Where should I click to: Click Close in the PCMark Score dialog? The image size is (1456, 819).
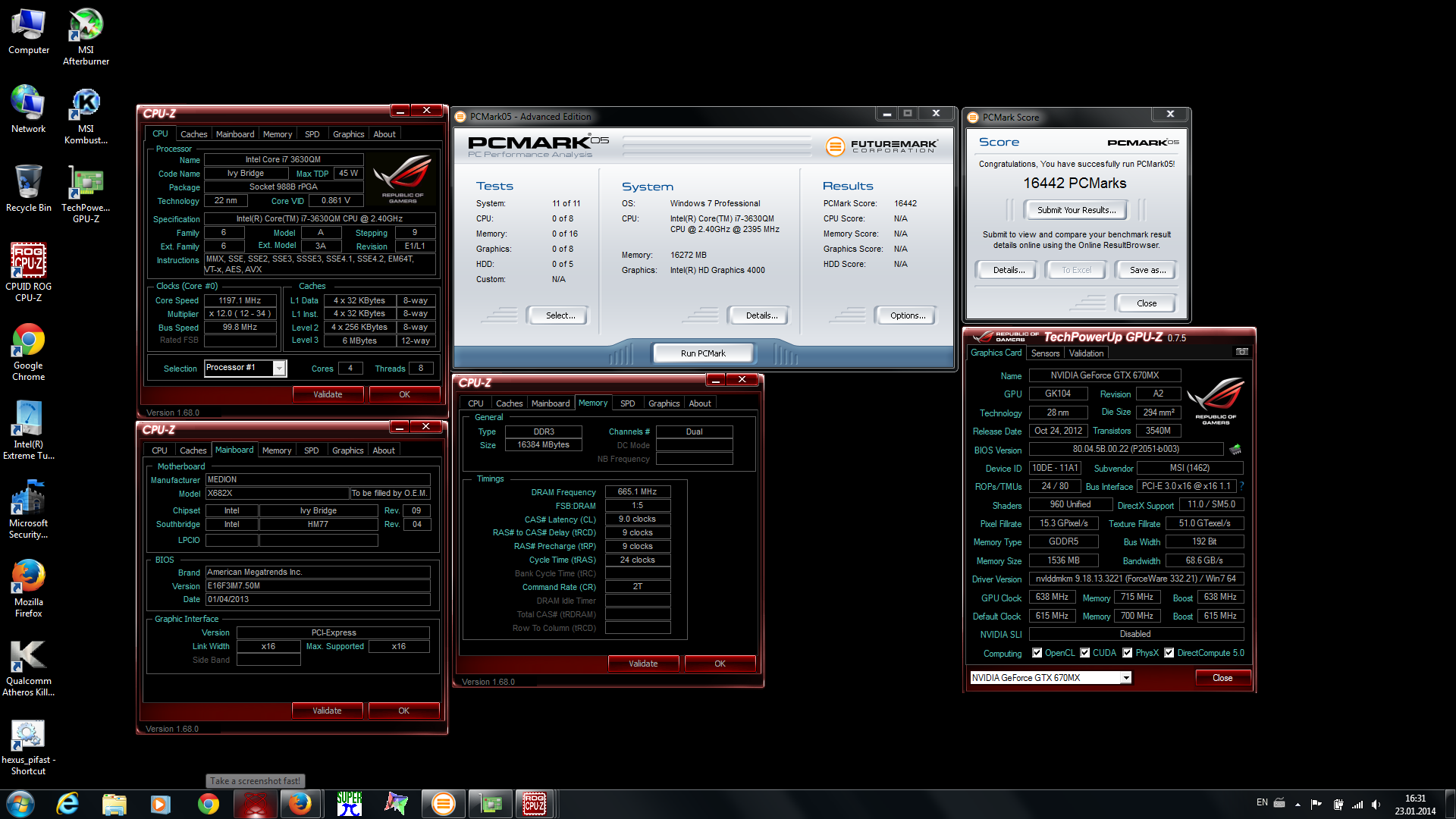(1147, 303)
